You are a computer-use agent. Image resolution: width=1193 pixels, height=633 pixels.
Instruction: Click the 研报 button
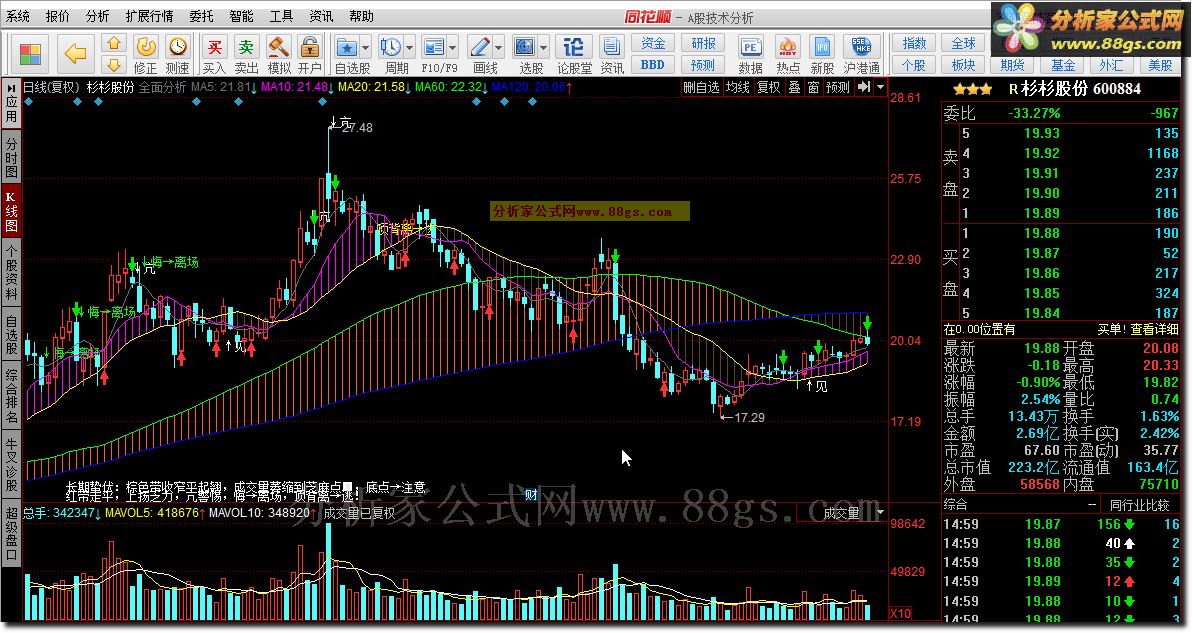[x=703, y=43]
